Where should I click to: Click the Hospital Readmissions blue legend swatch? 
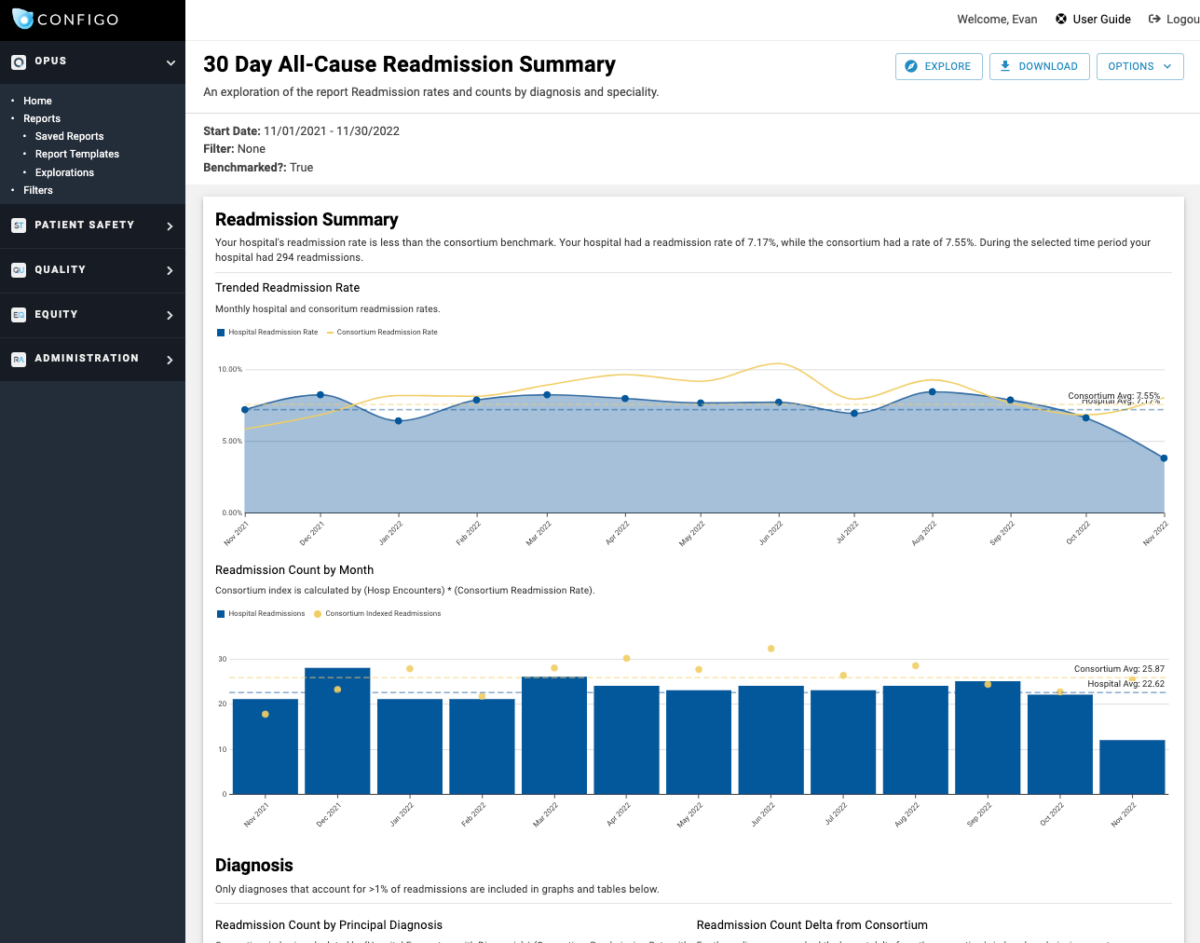point(221,613)
